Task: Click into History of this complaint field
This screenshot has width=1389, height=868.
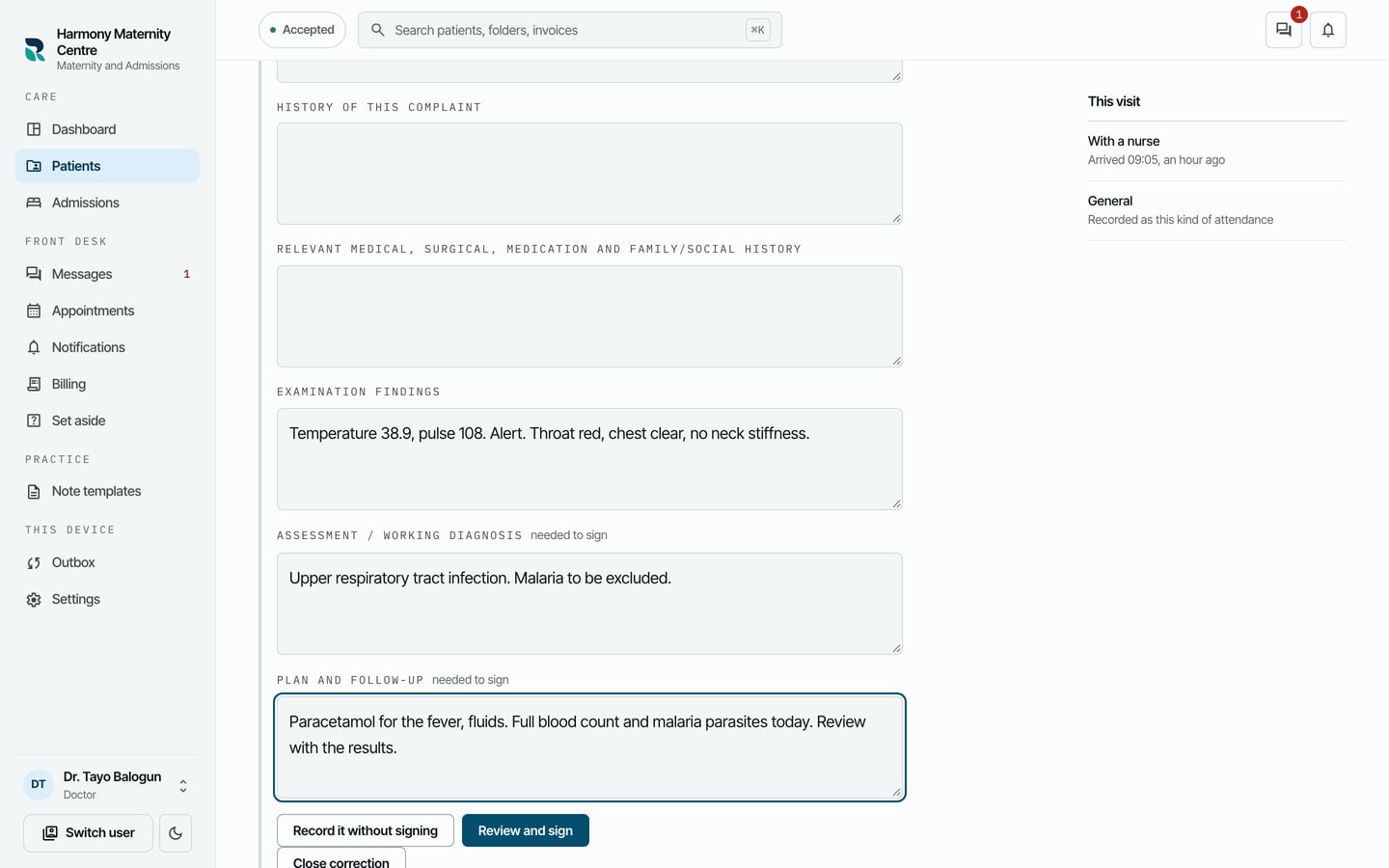Action: point(589,174)
